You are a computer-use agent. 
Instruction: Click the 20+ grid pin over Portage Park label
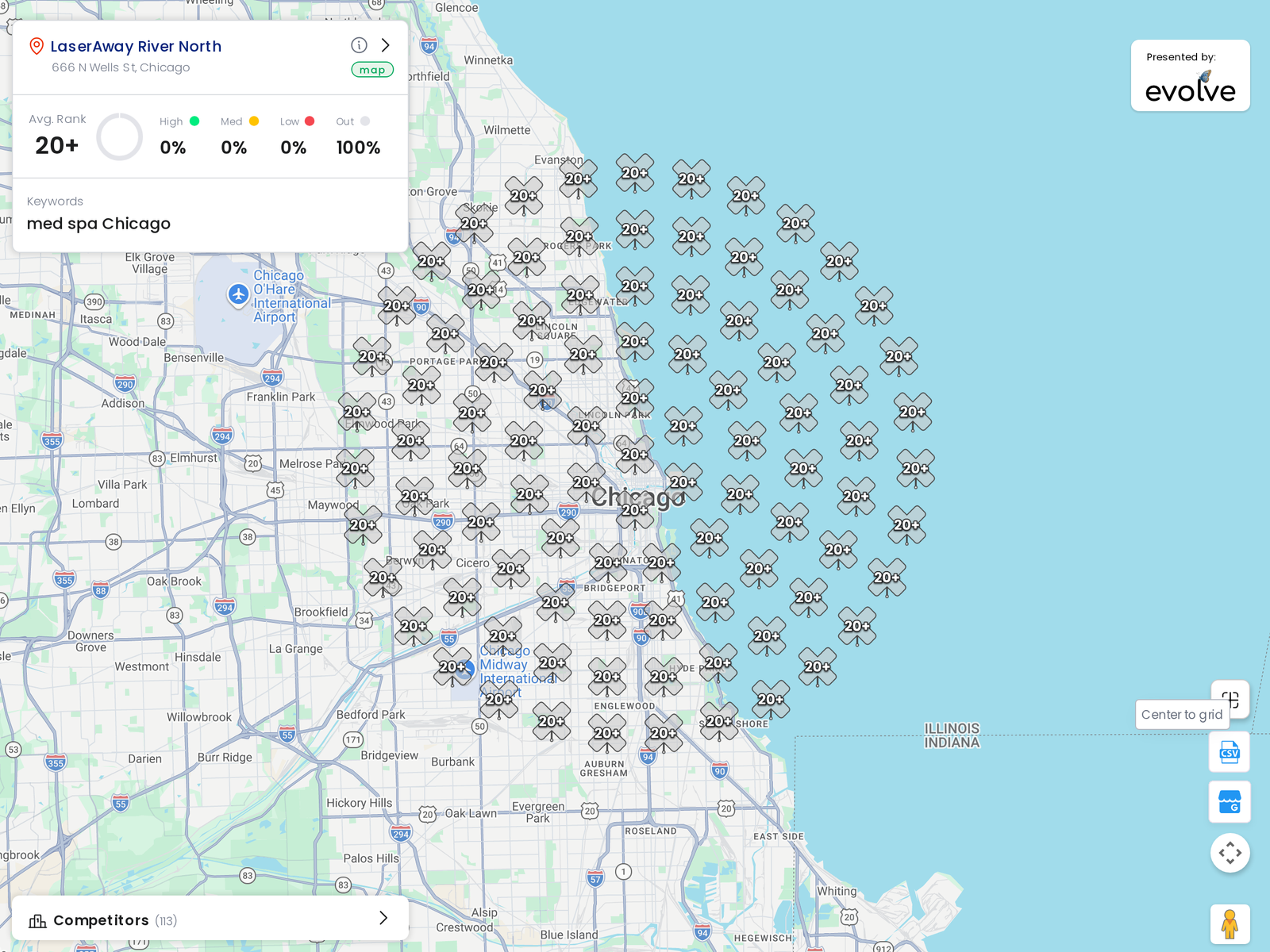494,363
